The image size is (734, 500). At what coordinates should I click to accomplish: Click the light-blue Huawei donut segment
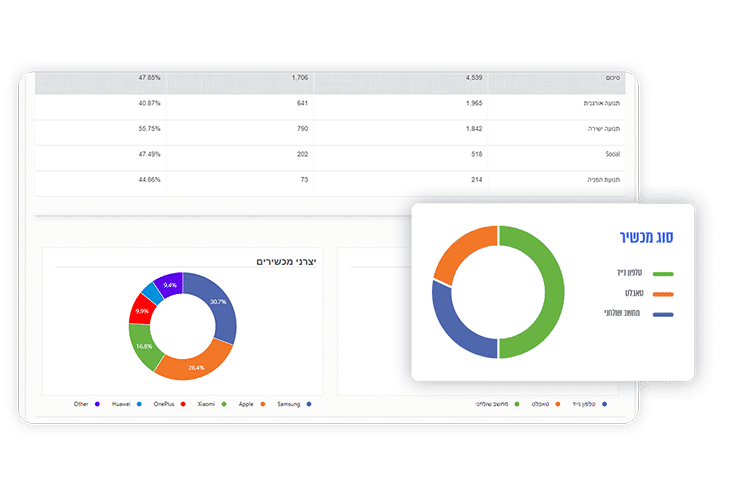153,293
